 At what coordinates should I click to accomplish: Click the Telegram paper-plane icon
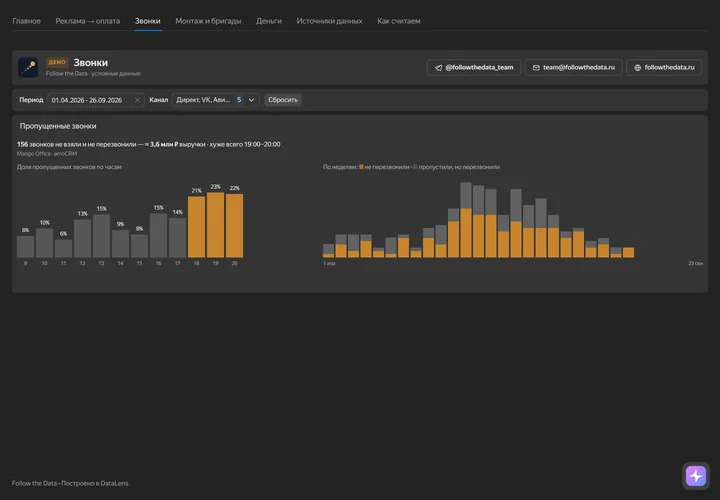coord(439,68)
